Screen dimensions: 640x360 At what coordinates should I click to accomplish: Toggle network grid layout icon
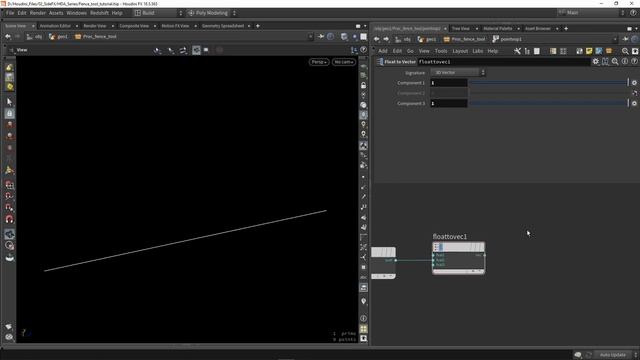tap(563, 51)
